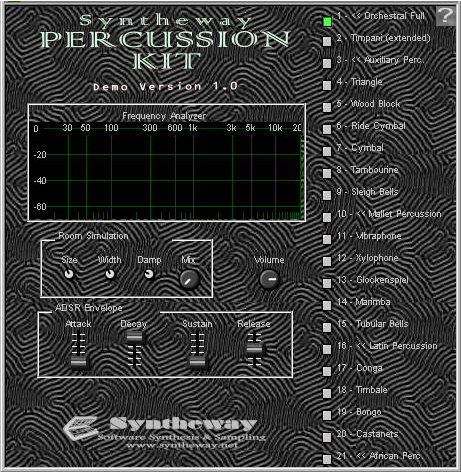
Task: Activate preset 21 African Perc.
Action: [x=327, y=459]
